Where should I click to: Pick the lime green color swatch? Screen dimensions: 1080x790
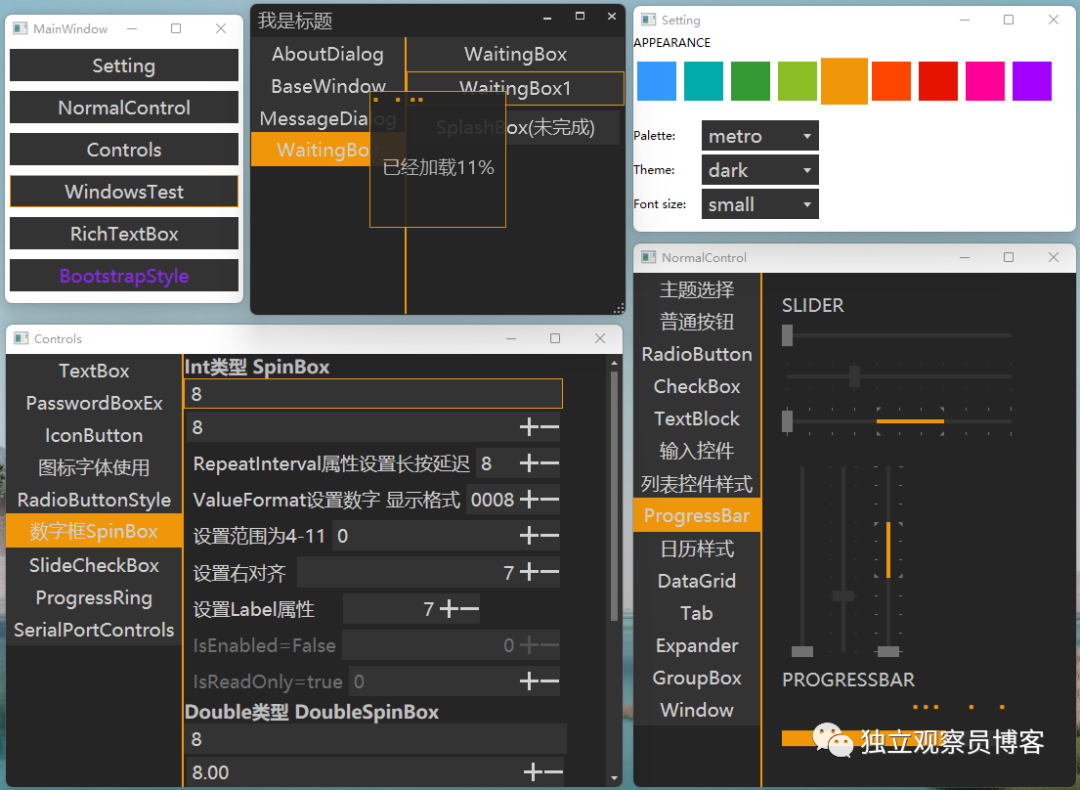point(797,81)
